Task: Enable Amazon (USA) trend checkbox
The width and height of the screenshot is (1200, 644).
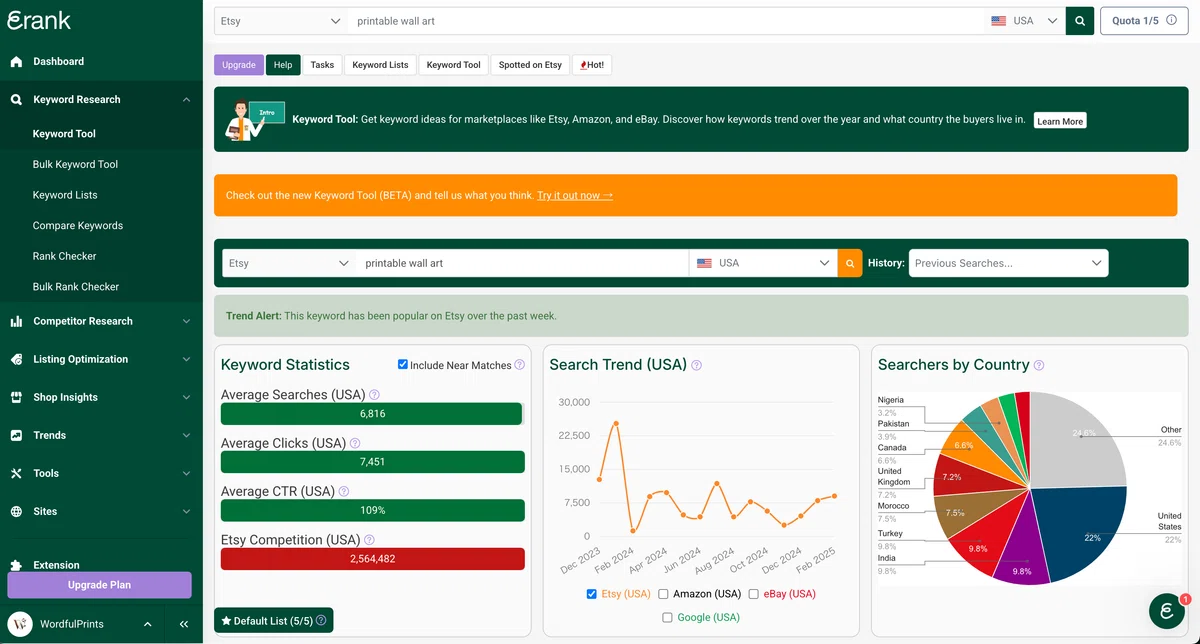Action: click(x=664, y=594)
